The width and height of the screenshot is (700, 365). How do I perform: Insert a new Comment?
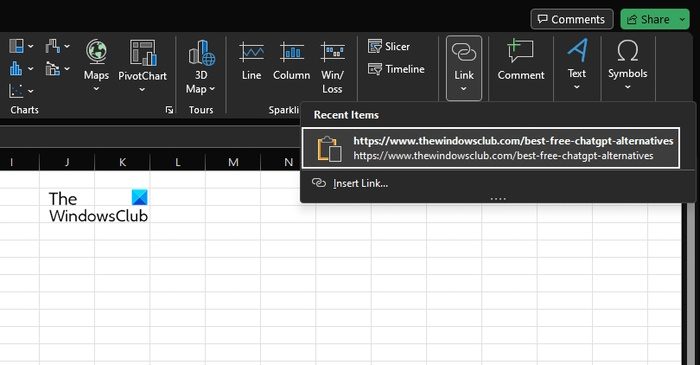521,60
